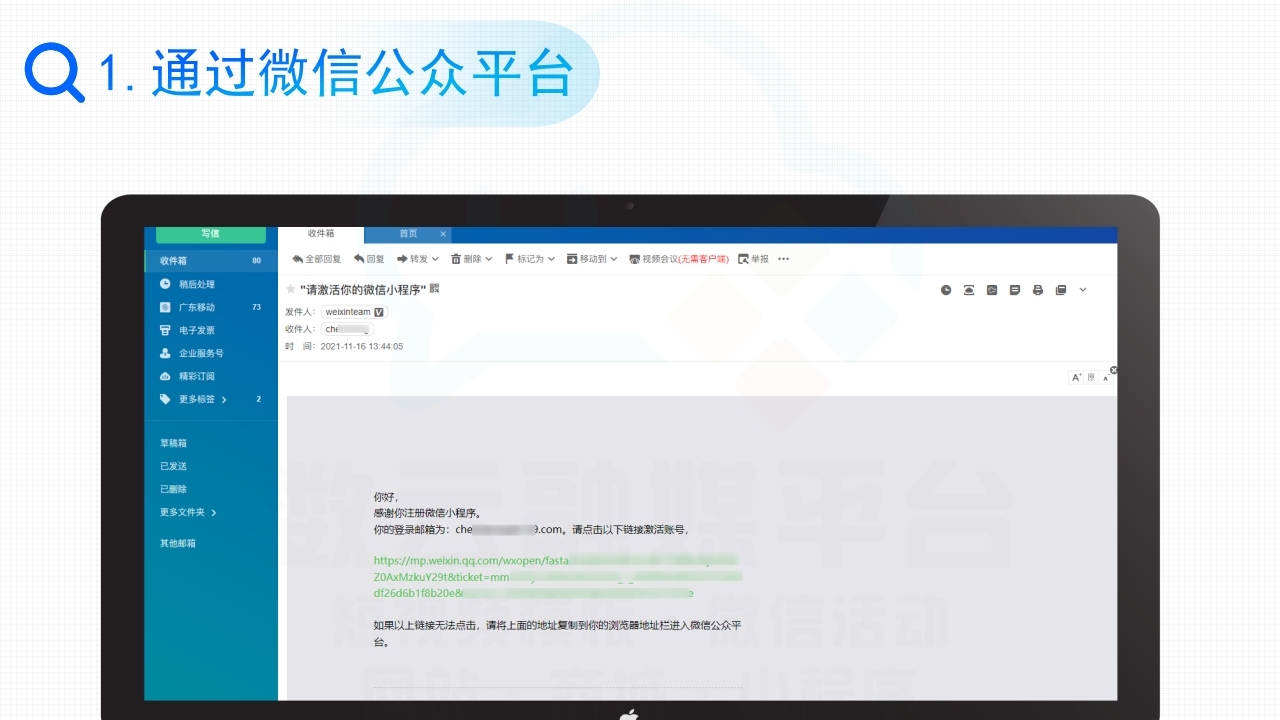Screen dimensions: 1280x720
Task: Open the 已删除 deleted folder
Action: (174, 489)
